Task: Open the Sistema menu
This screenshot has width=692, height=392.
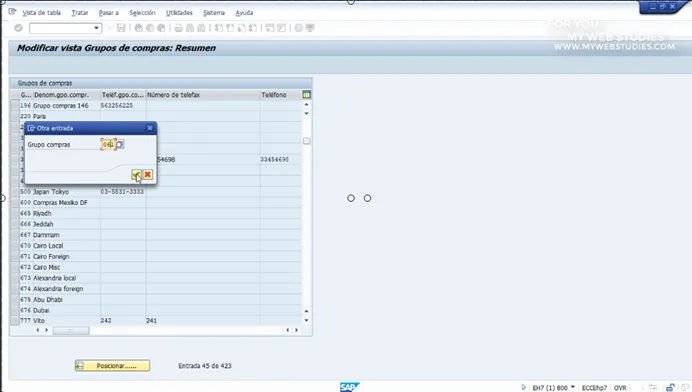Action: 214,13
